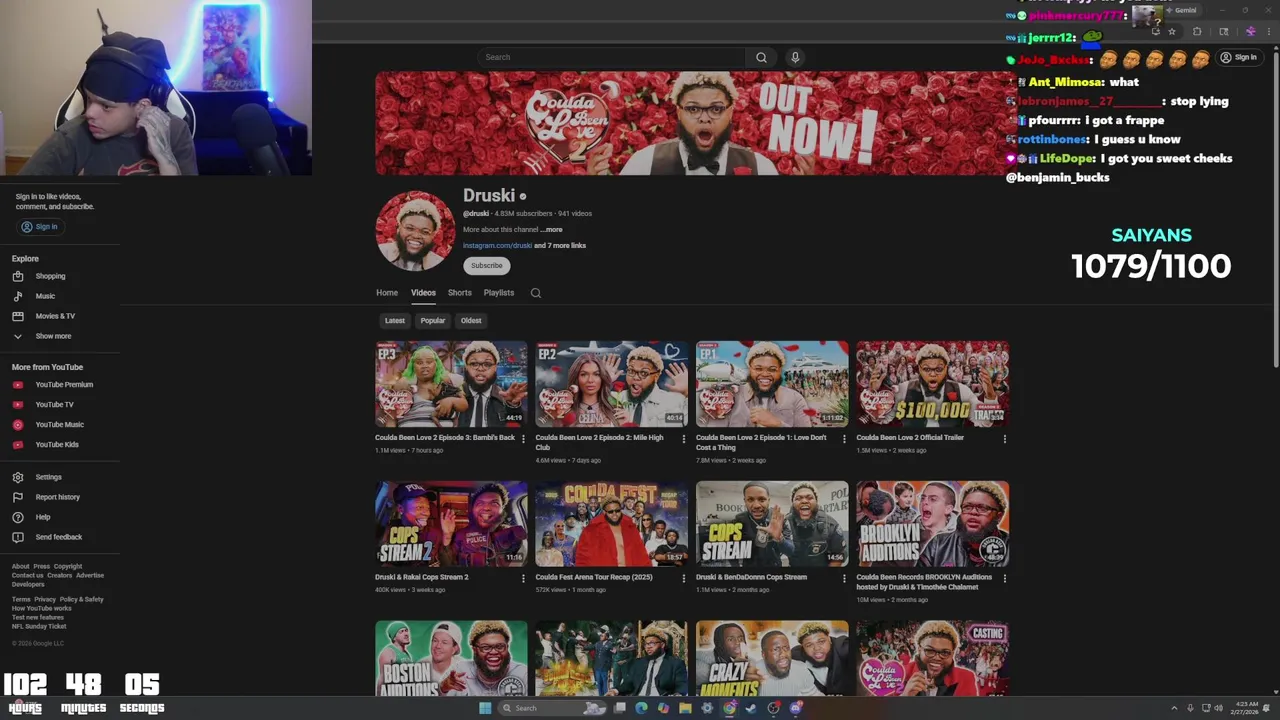Open options menu for Episode 1 video
Screen dimensions: 1280x720
(x=844, y=438)
